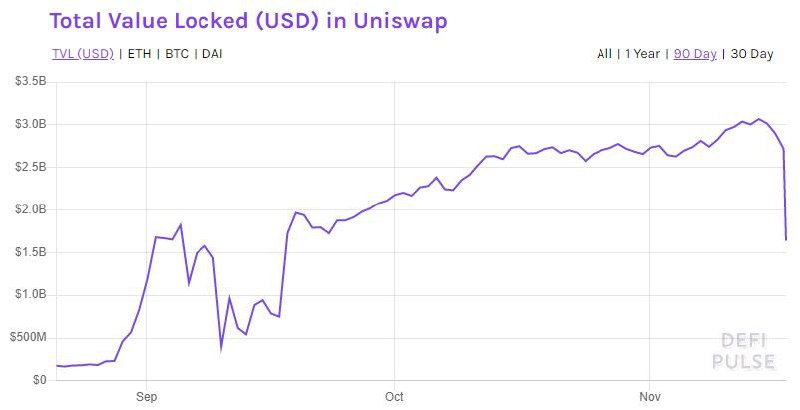Select the 1 Year time range
This screenshot has width=800, height=410.
coord(644,54)
